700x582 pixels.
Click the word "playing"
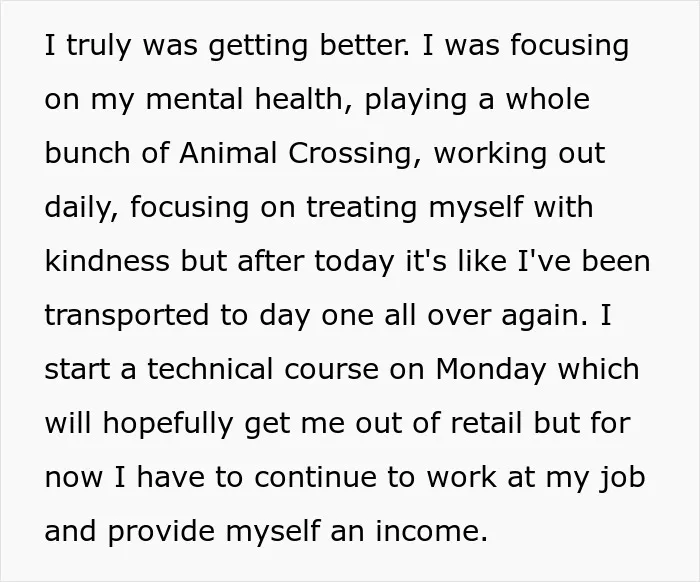coord(416,100)
